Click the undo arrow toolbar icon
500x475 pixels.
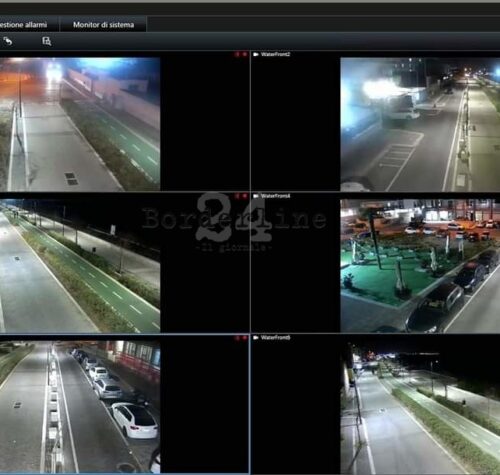(x=7, y=41)
